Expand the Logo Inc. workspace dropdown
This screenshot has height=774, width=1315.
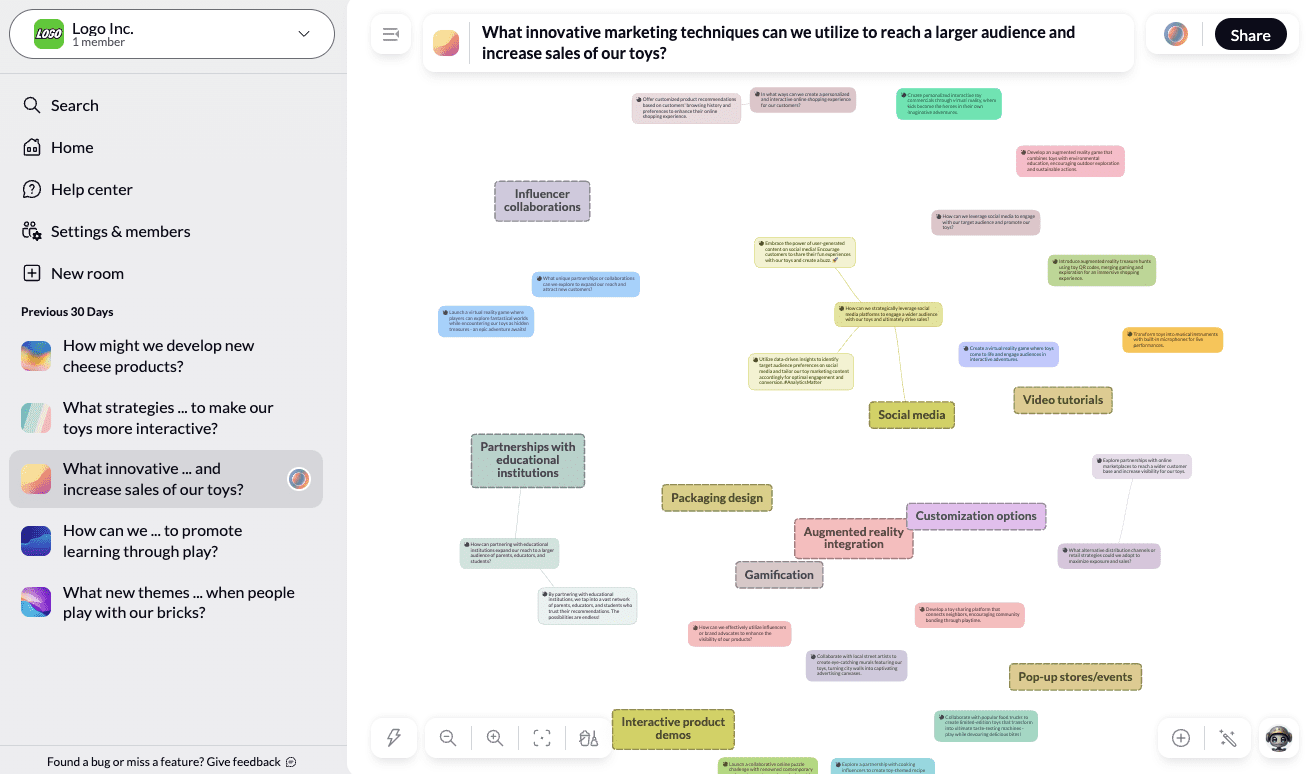tap(304, 35)
